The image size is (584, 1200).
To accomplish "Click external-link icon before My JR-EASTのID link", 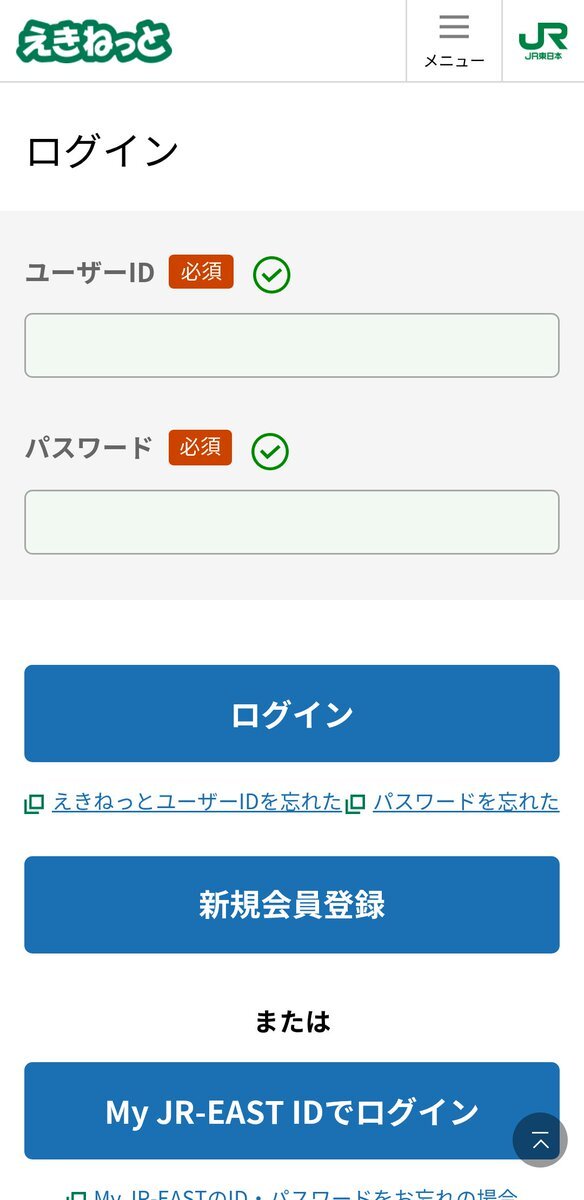I will tap(76, 1193).
